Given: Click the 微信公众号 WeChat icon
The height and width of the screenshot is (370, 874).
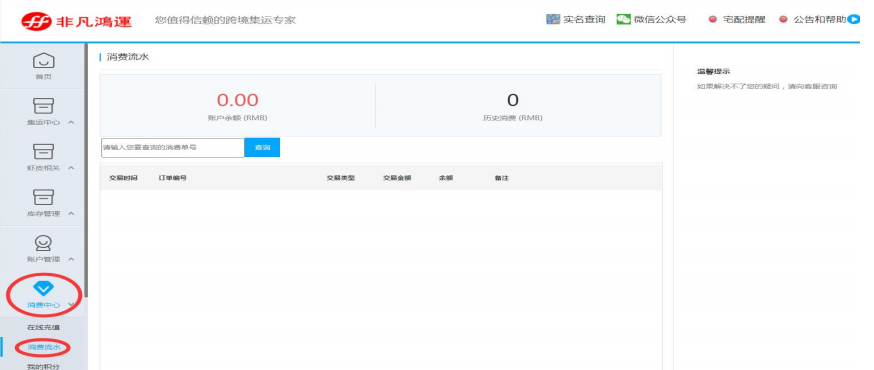Looking at the screenshot, I should [x=624, y=19].
